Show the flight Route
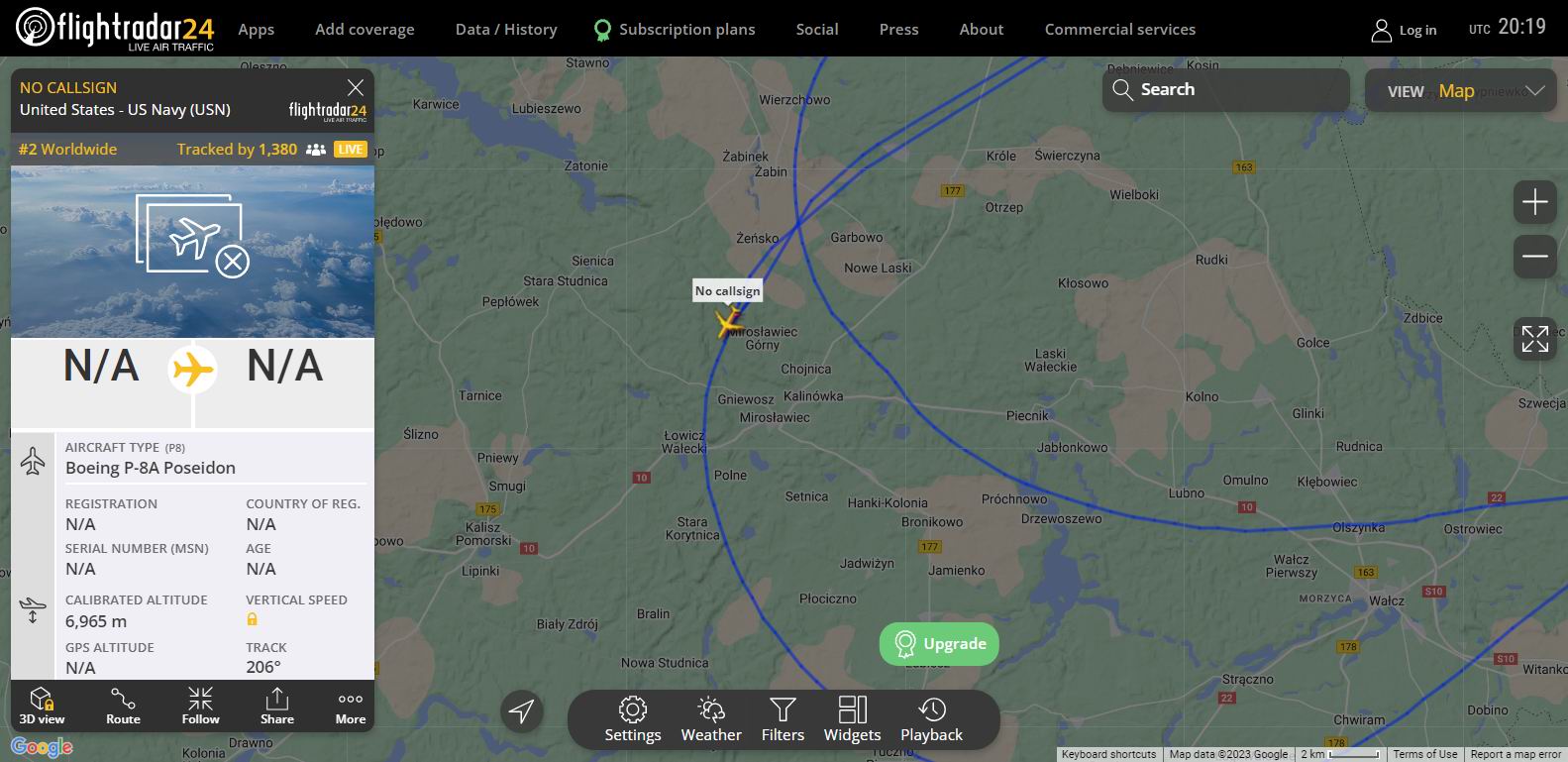Image resolution: width=1568 pixels, height=762 pixels. 123,706
